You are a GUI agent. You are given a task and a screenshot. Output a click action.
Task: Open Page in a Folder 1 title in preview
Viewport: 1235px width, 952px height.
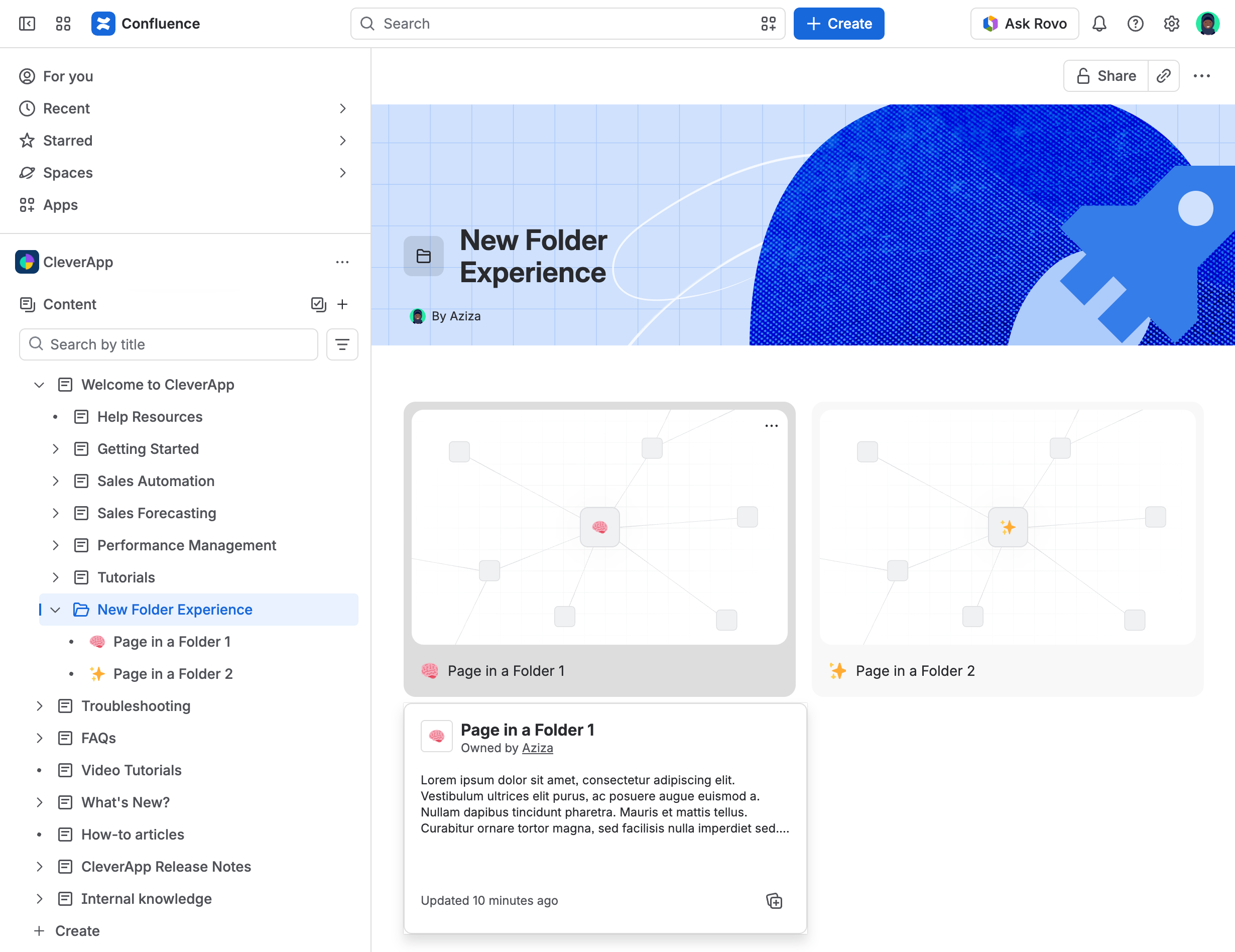[x=527, y=730]
